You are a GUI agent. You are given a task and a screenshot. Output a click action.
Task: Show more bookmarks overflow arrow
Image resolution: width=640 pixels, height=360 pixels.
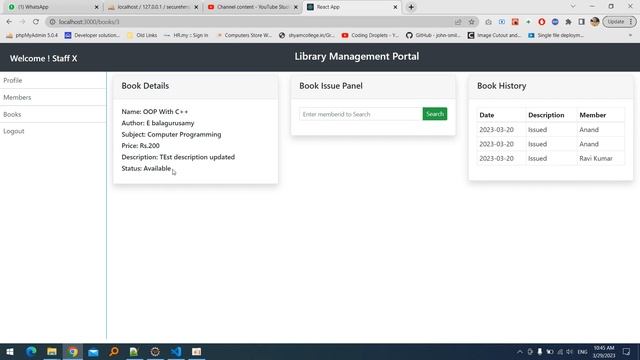(x=630, y=36)
